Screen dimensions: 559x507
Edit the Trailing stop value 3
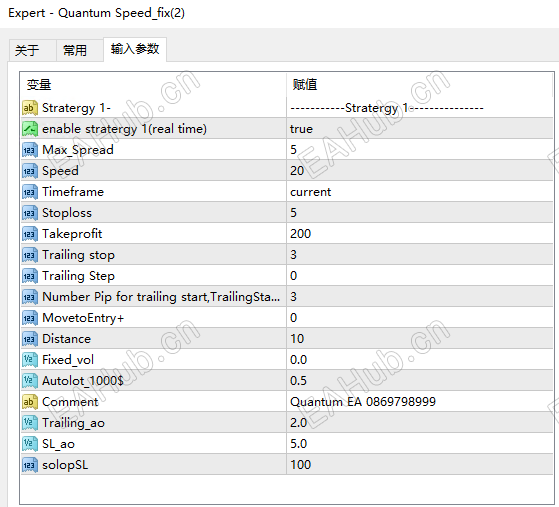(420, 255)
